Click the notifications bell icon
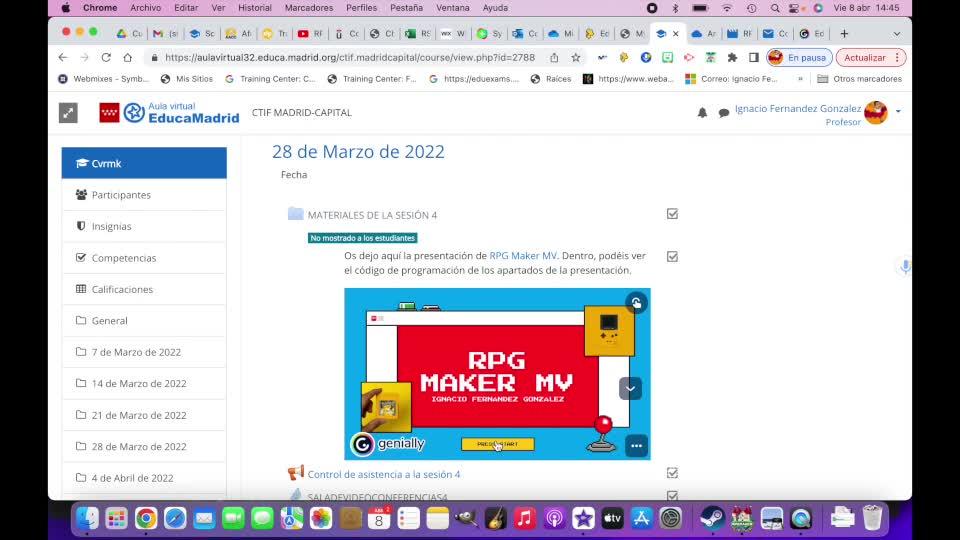 coord(702,113)
